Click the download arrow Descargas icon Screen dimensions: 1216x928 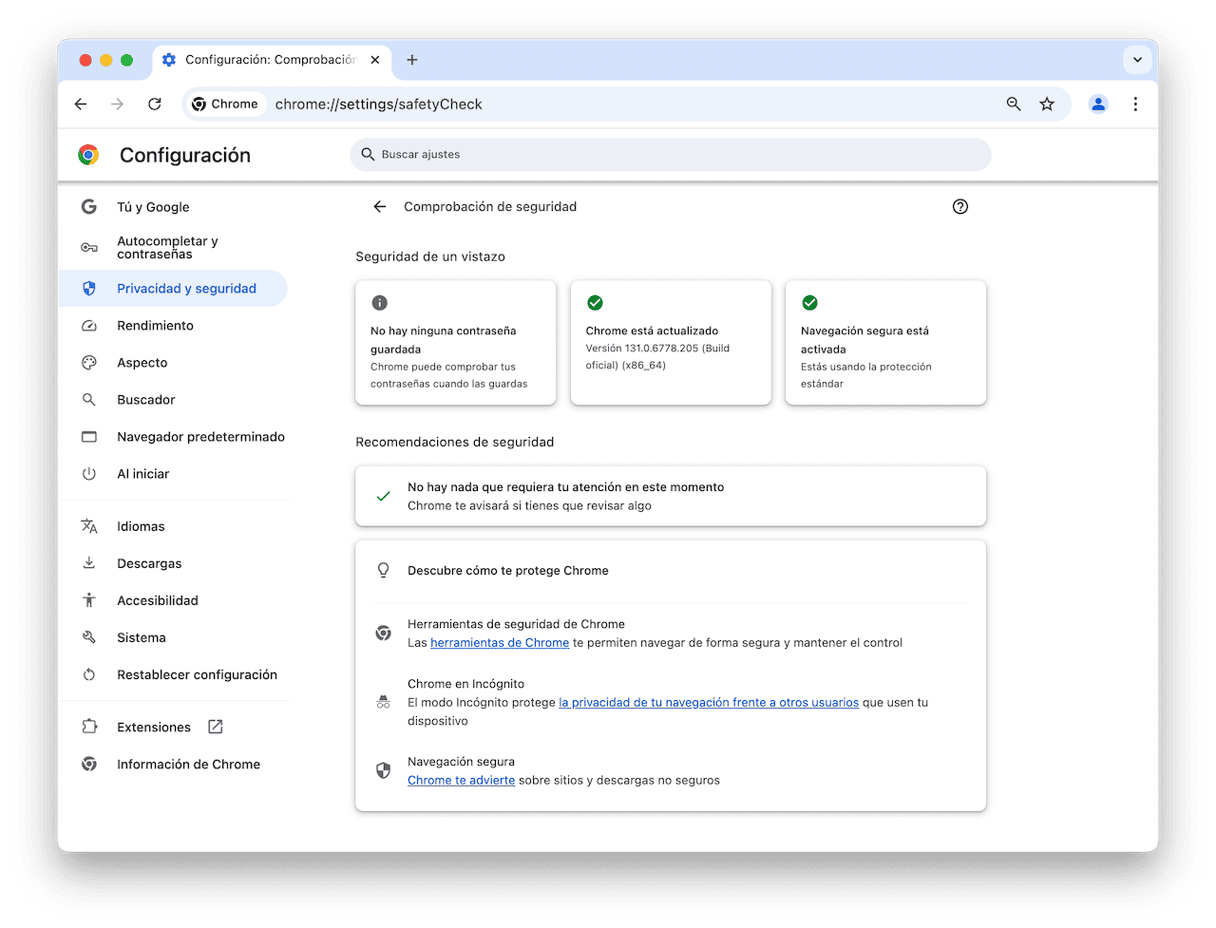89,563
